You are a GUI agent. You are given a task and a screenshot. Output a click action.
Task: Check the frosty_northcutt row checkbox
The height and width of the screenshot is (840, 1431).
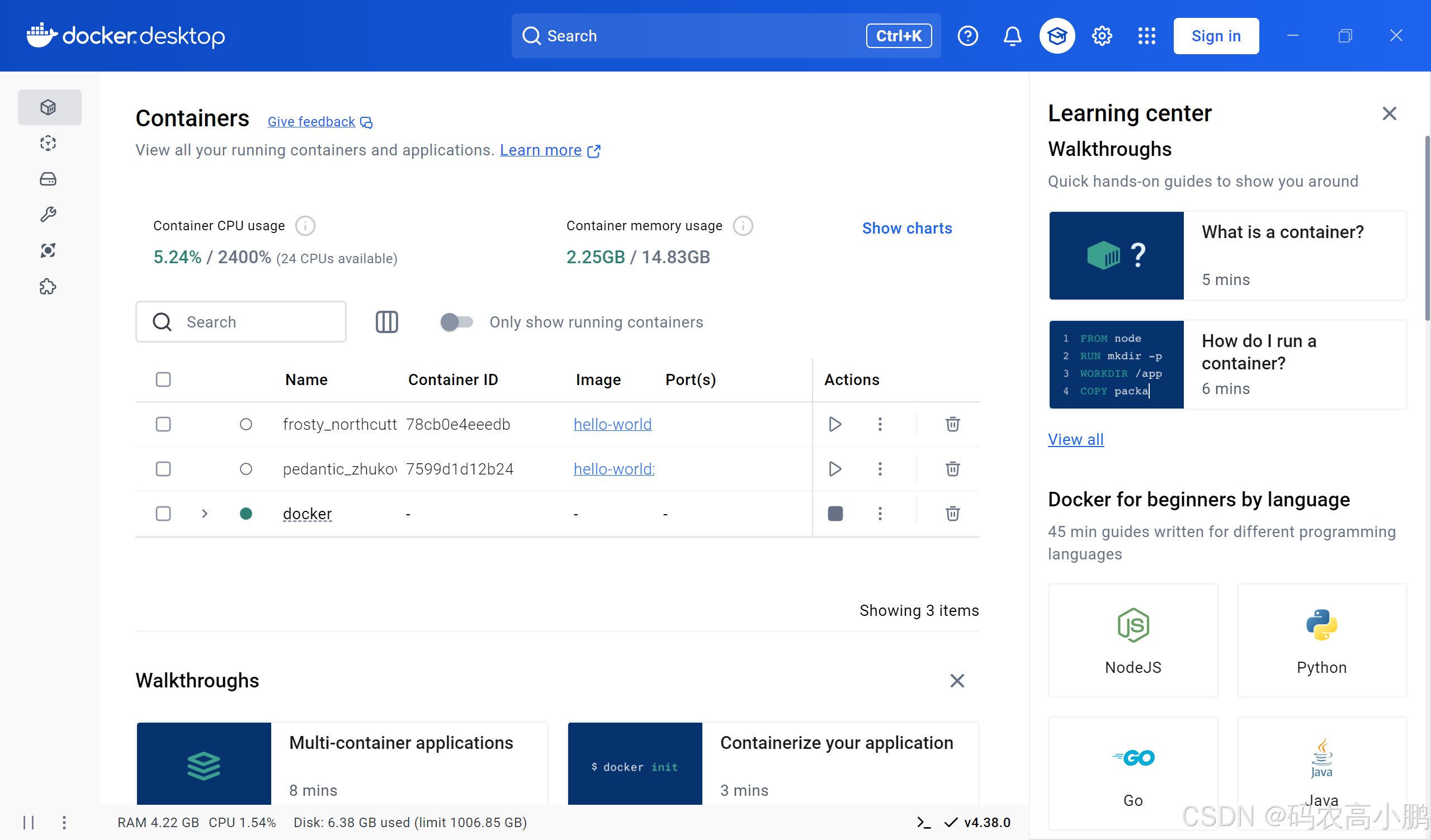(163, 424)
